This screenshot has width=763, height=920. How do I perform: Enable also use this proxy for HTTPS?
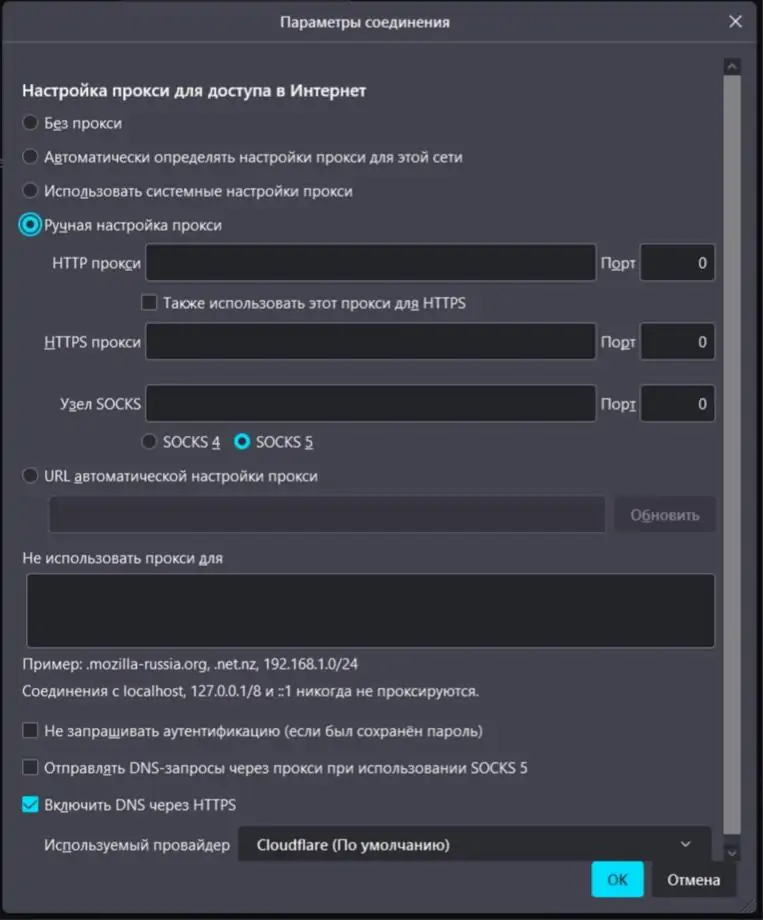[x=149, y=303]
